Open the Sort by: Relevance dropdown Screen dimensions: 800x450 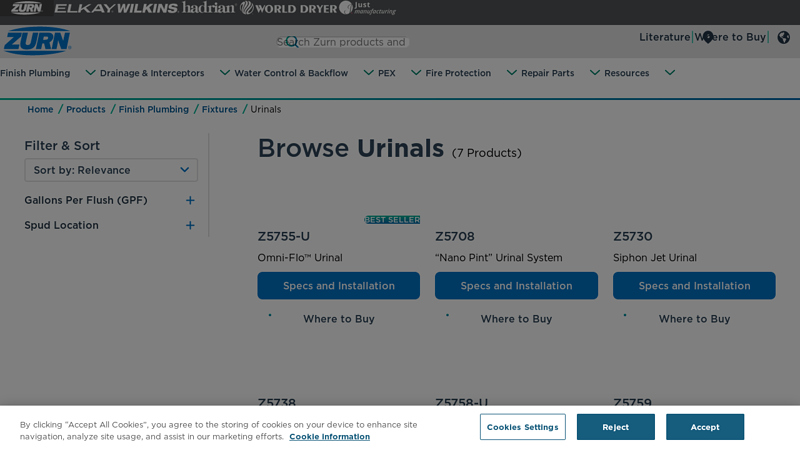(x=111, y=170)
